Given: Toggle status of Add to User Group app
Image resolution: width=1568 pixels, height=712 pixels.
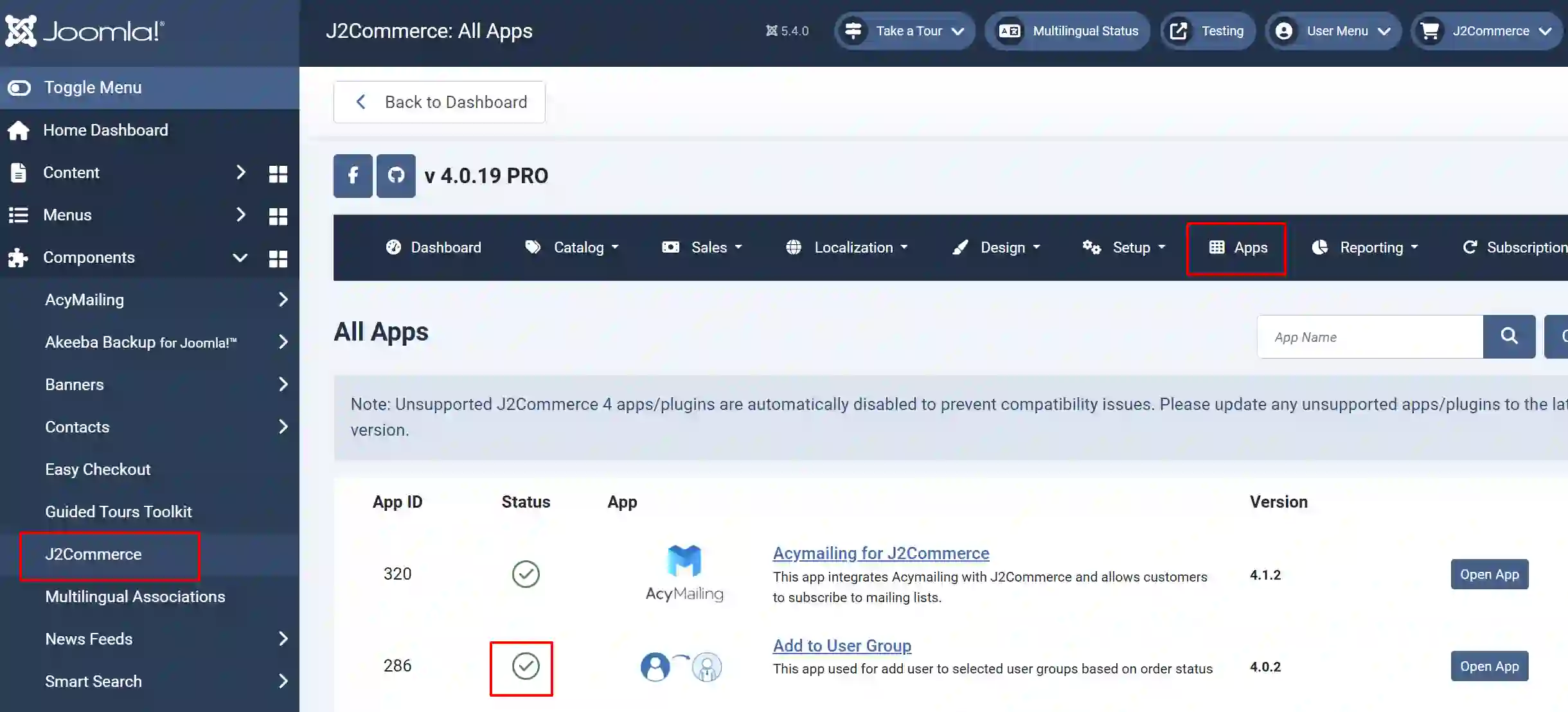Looking at the screenshot, I should [526, 666].
